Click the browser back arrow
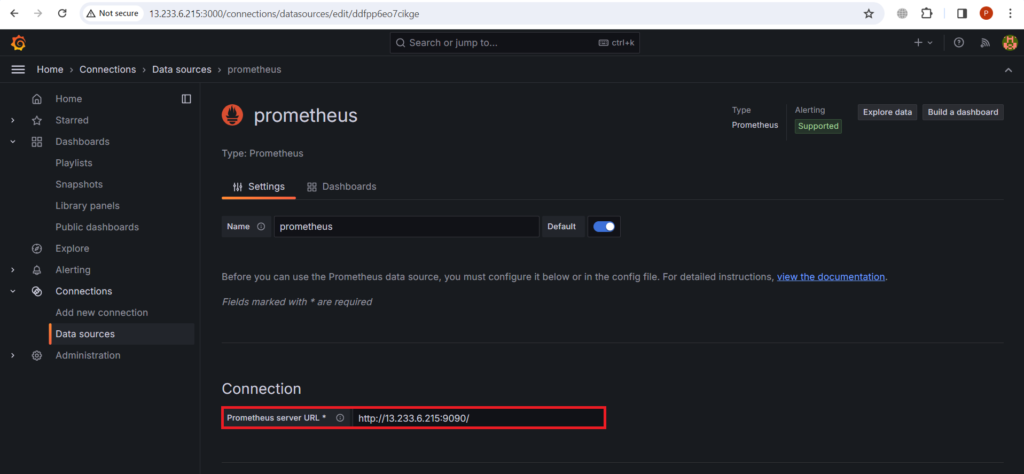1024x474 pixels. coord(14,13)
